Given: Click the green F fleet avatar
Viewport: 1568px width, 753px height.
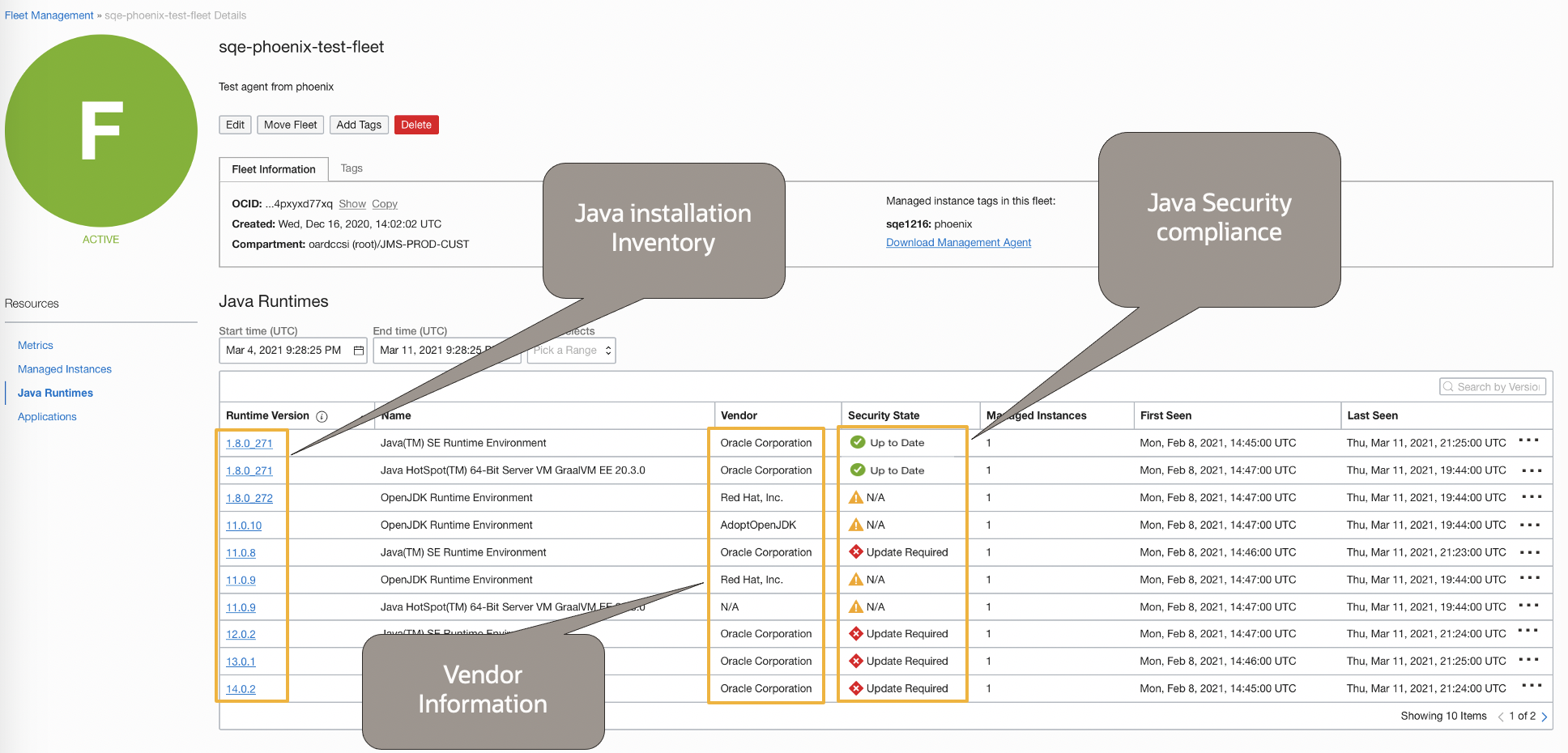Looking at the screenshot, I should pyautogui.click(x=101, y=130).
